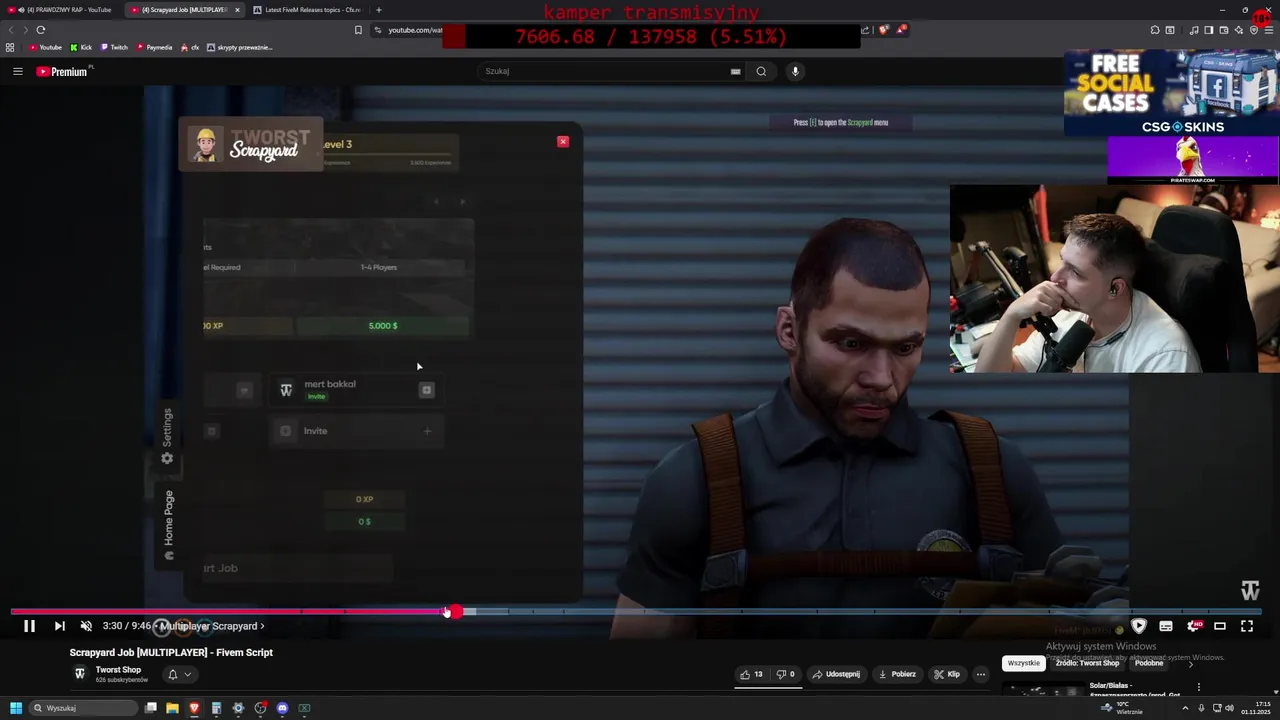Open the Brave VPN icon
Viewport: 1280px width, 720px height.
(x=1254, y=30)
